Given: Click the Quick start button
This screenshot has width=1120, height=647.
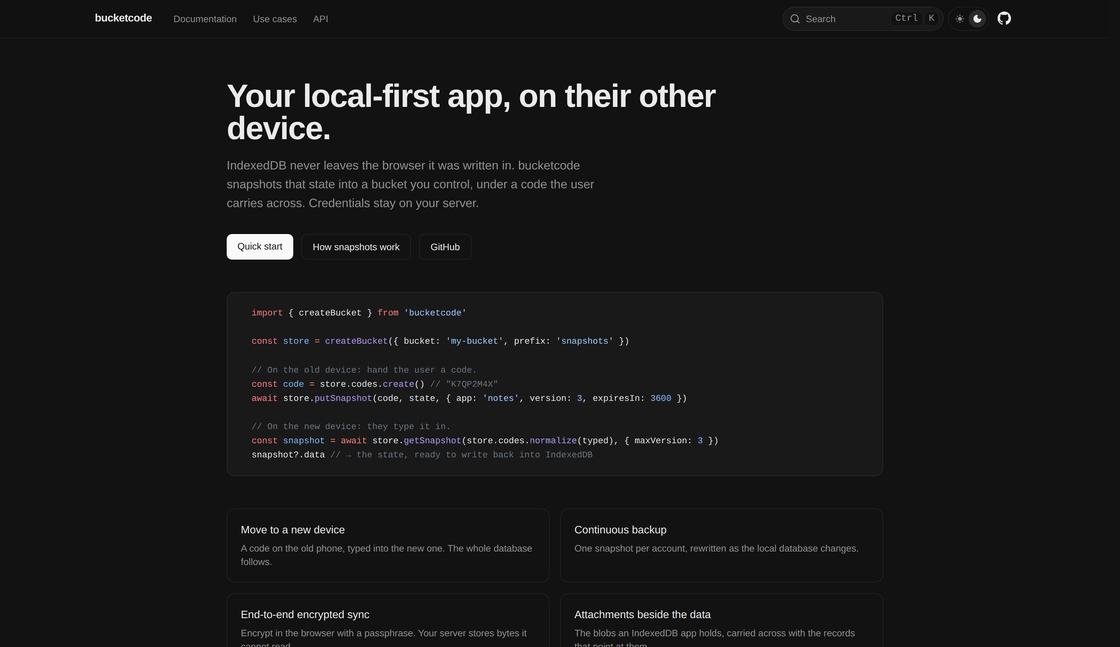Looking at the screenshot, I should point(259,246).
